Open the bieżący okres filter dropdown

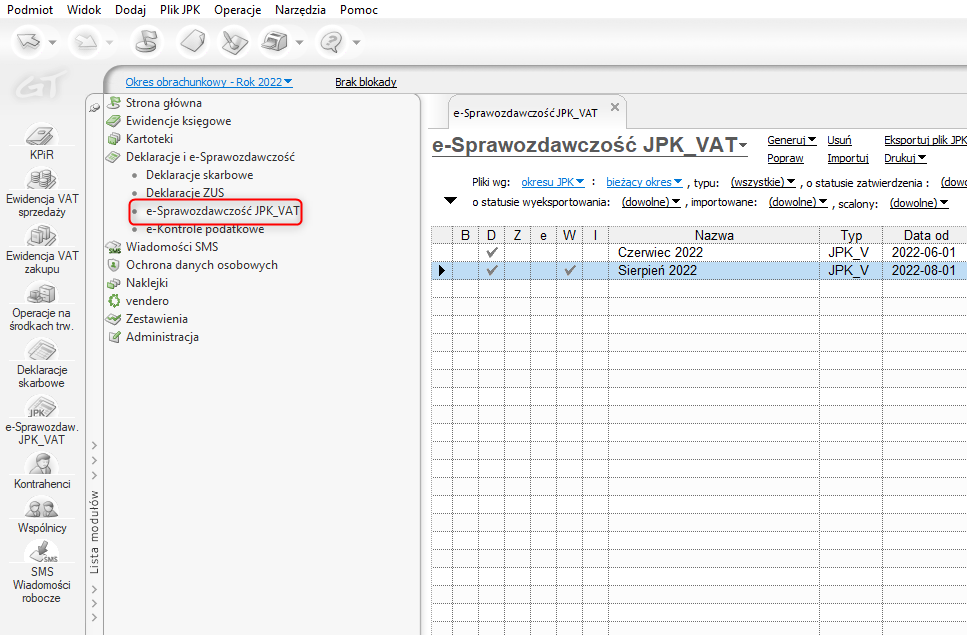644,182
